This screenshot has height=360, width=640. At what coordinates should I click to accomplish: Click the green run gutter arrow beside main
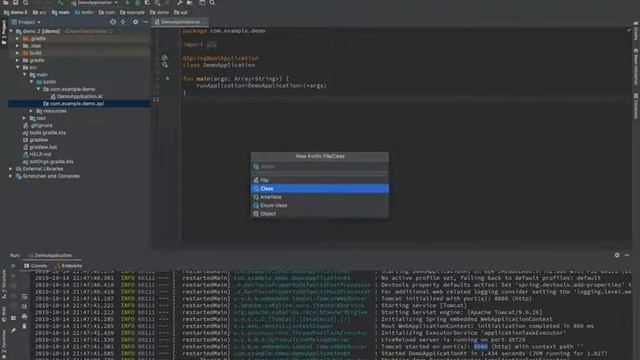click(x=167, y=78)
